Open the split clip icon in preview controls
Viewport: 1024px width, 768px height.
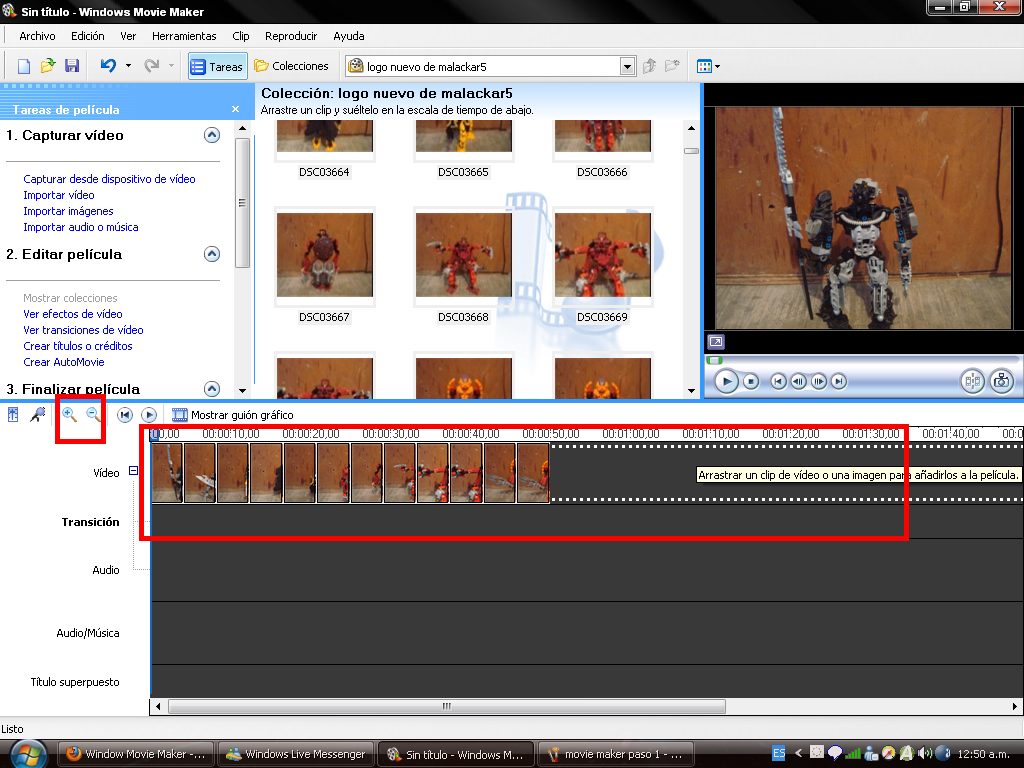point(970,381)
